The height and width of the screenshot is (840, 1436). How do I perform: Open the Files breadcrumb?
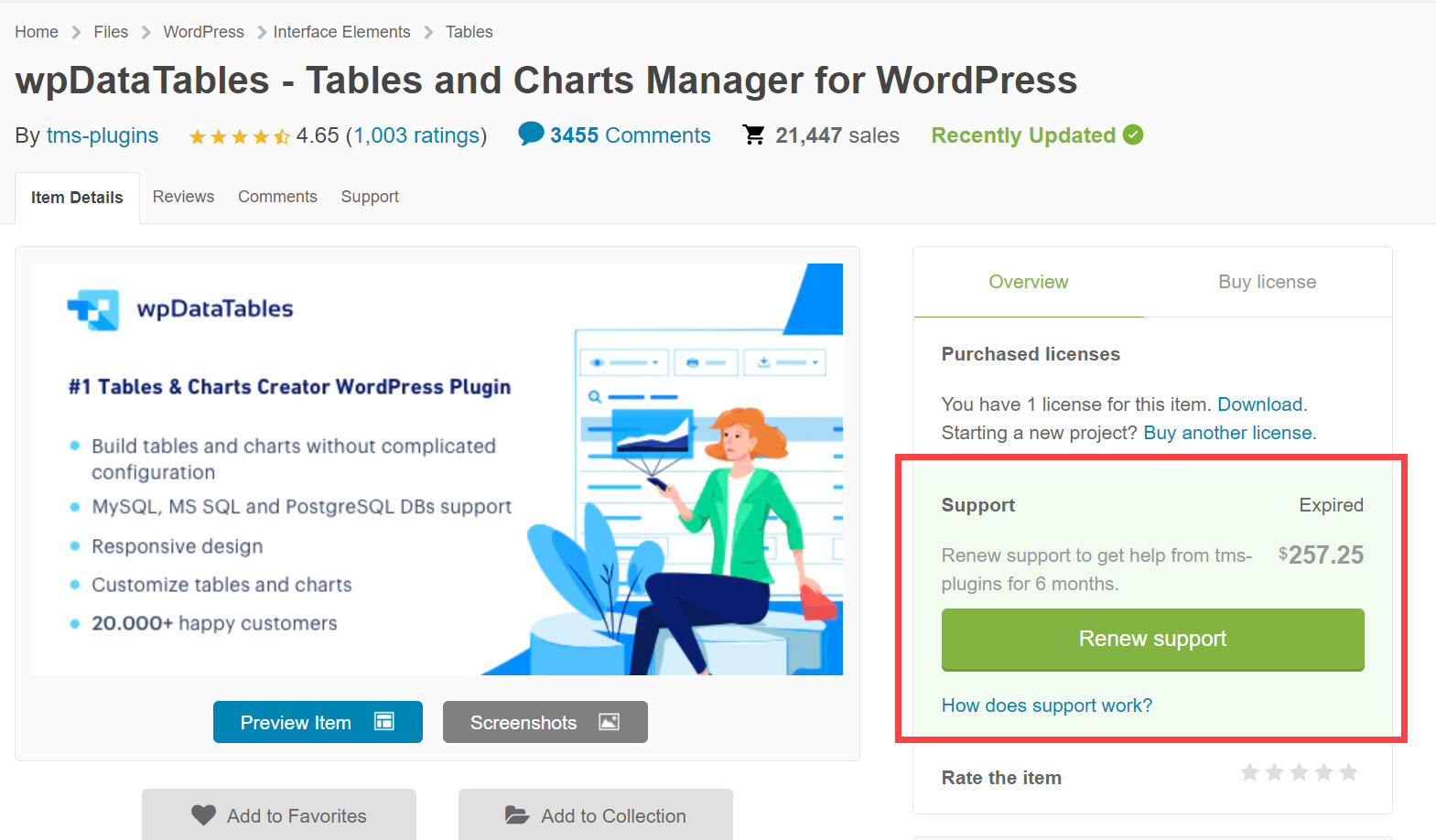(111, 32)
